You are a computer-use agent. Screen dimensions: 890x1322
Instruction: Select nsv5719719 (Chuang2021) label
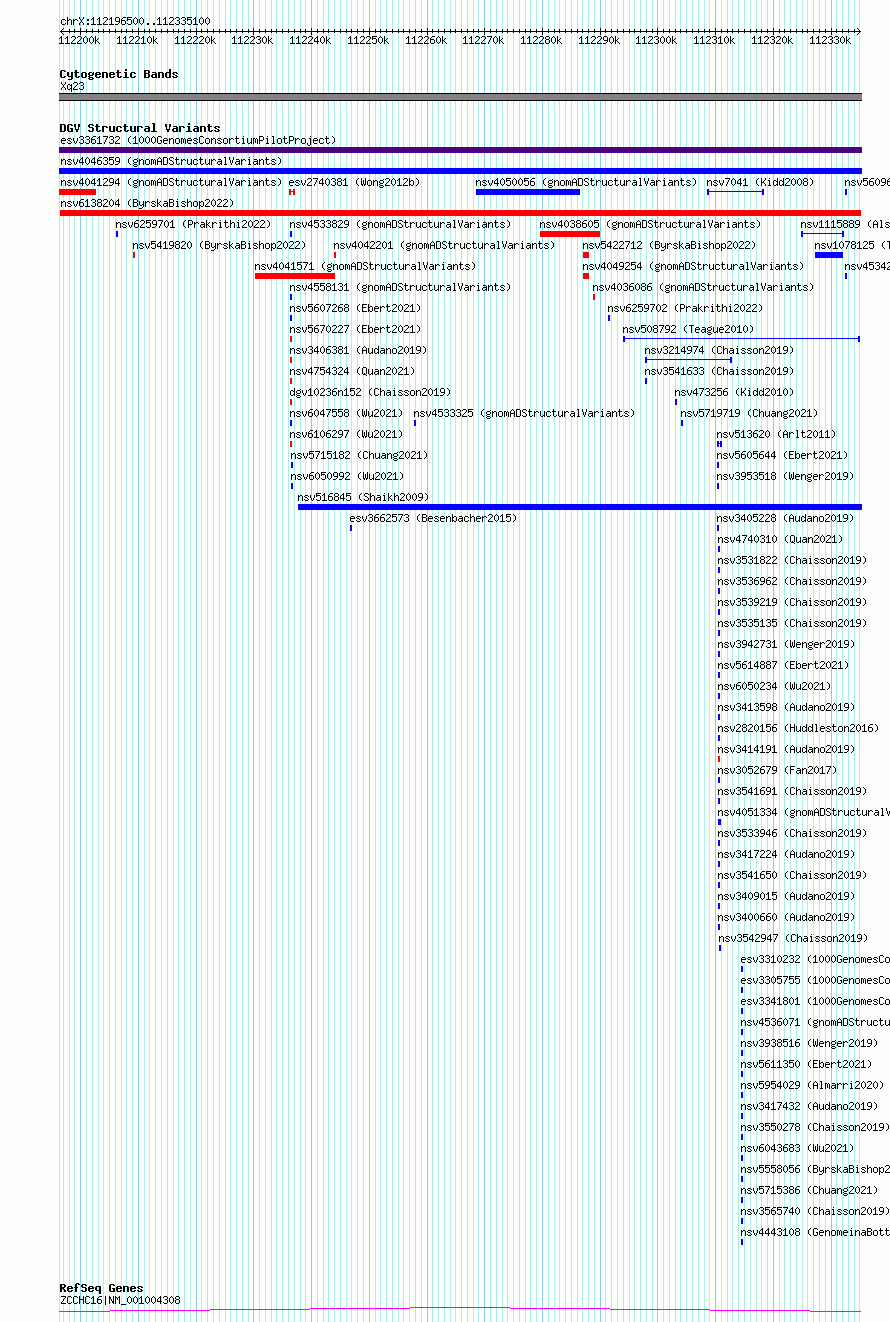pyautogui.click(x=749, y=414)
